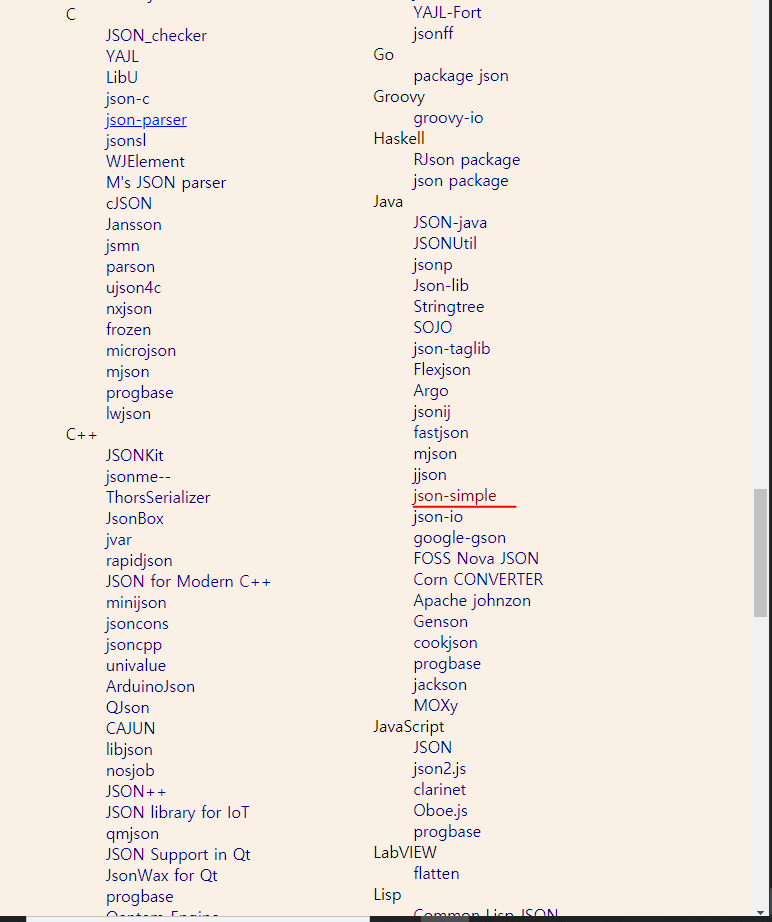Image resolution: width=772 pixels, height=922 pixels.
Task: Open the YAJL link under C
Action: click(x=122, y=56)
